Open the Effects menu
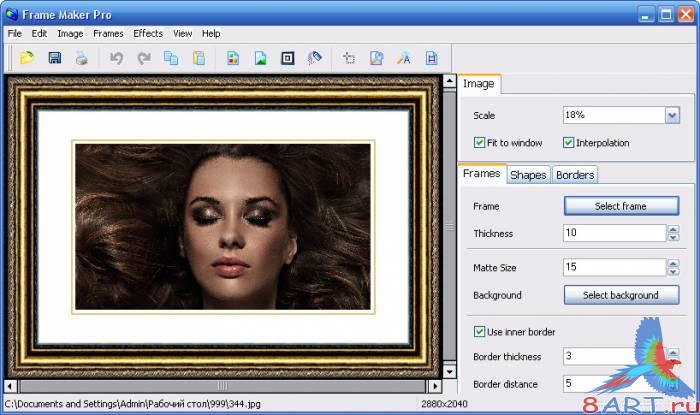Viewport: 700px width, 415px height. pyautogui.click(x=148, y=33)
